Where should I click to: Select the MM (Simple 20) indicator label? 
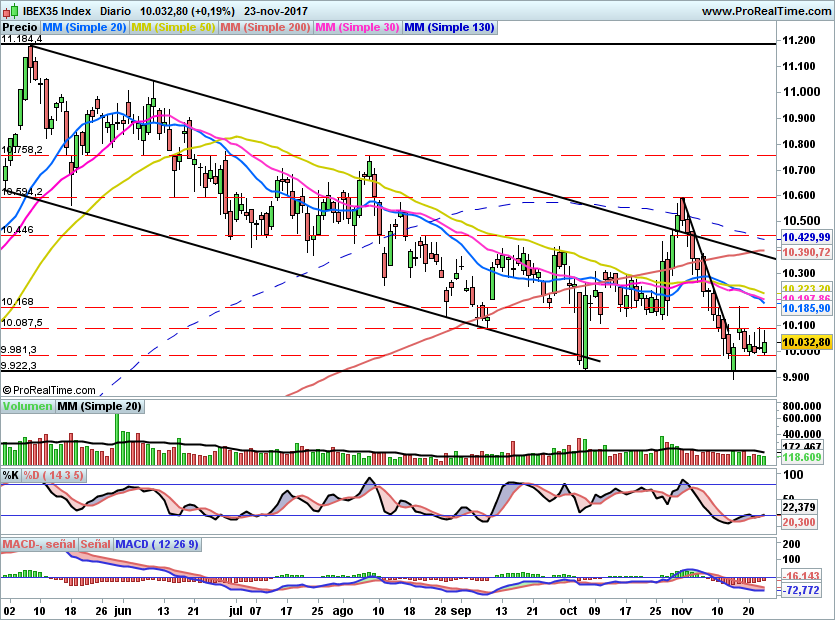point(84,28)
